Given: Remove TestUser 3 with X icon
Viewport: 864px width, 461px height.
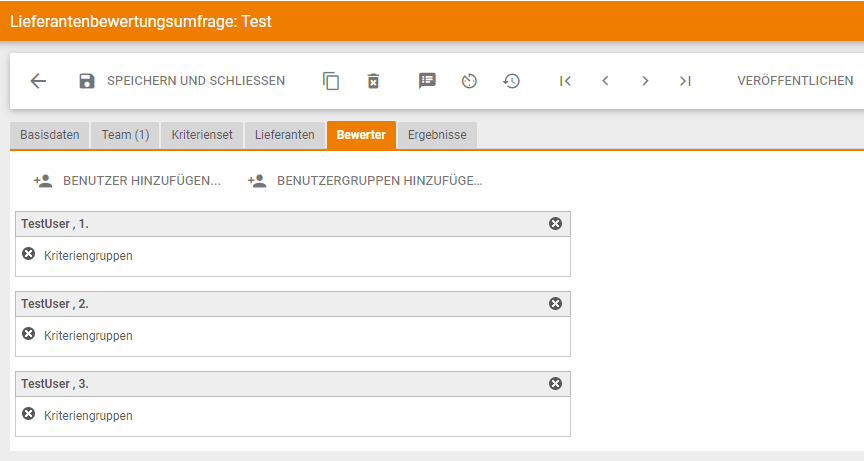Looking at the screenshot, I should [555, 384].
